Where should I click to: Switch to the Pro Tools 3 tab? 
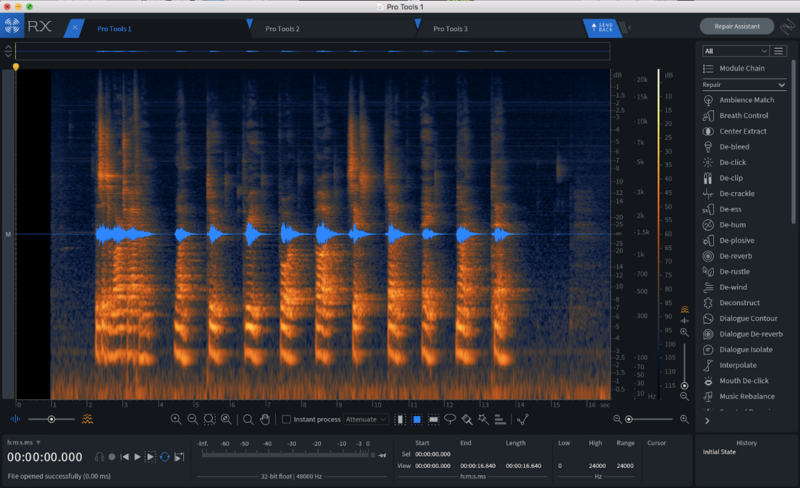coord(450,29)
